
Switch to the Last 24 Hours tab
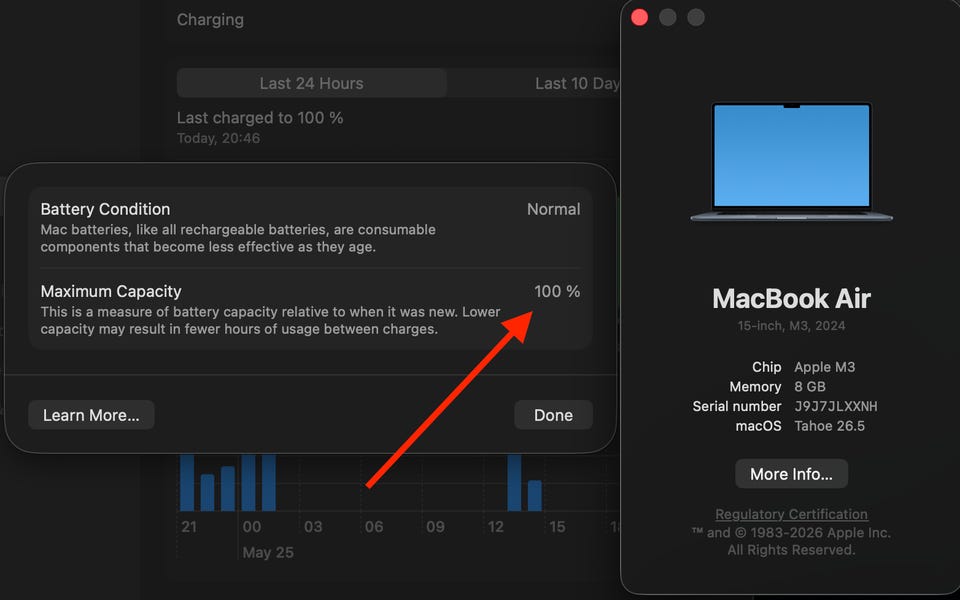[x=312, y=83]
